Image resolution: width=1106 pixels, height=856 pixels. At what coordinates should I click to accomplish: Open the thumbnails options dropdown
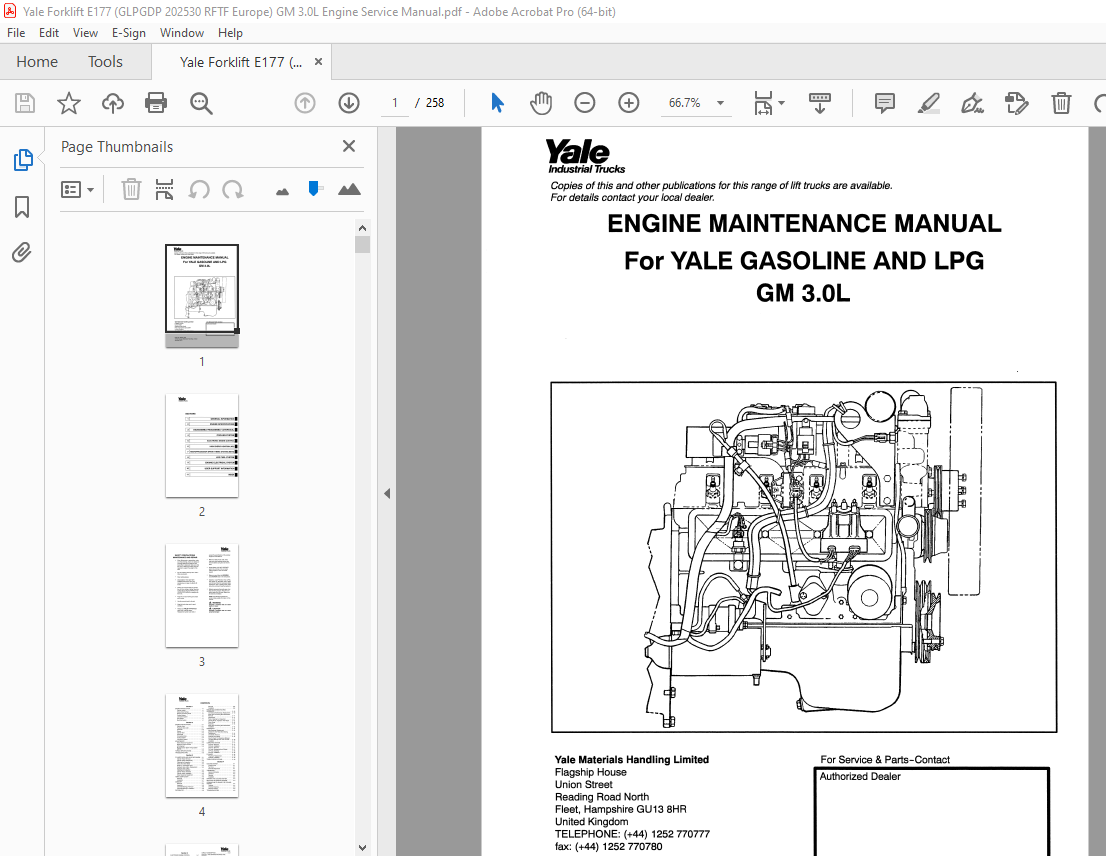[x=77, y=190]
